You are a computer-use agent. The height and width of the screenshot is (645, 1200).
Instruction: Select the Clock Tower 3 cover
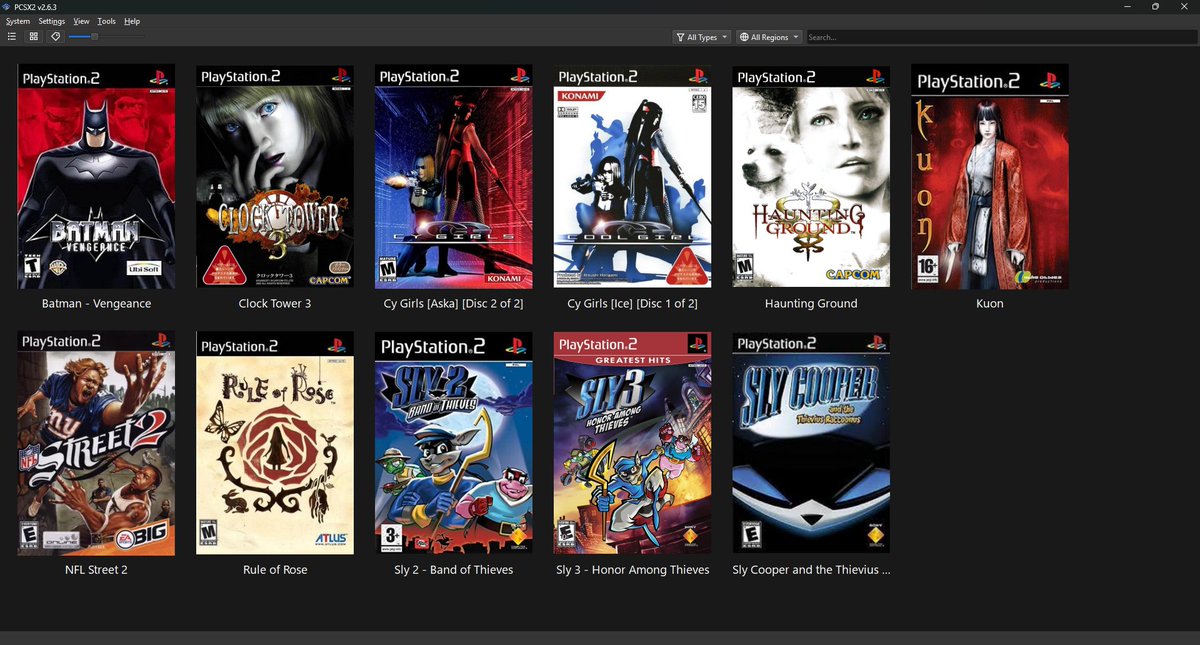(x=275, y=177)
